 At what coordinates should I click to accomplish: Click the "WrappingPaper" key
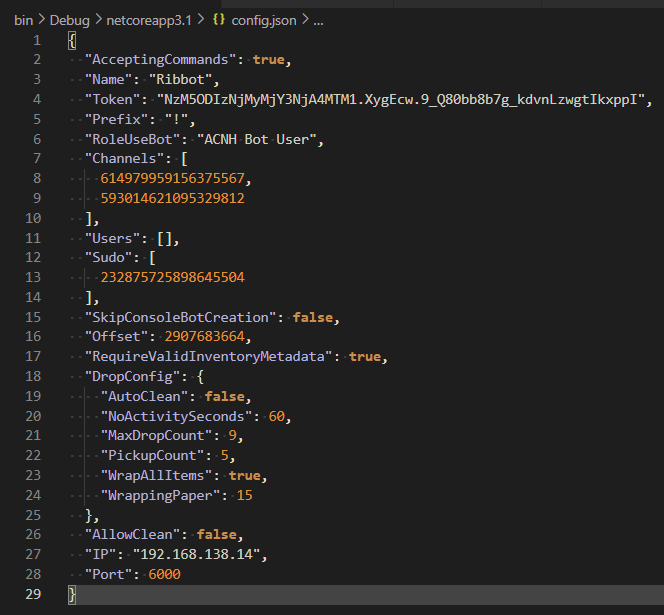pyautogui.click(x=160, y=496)
